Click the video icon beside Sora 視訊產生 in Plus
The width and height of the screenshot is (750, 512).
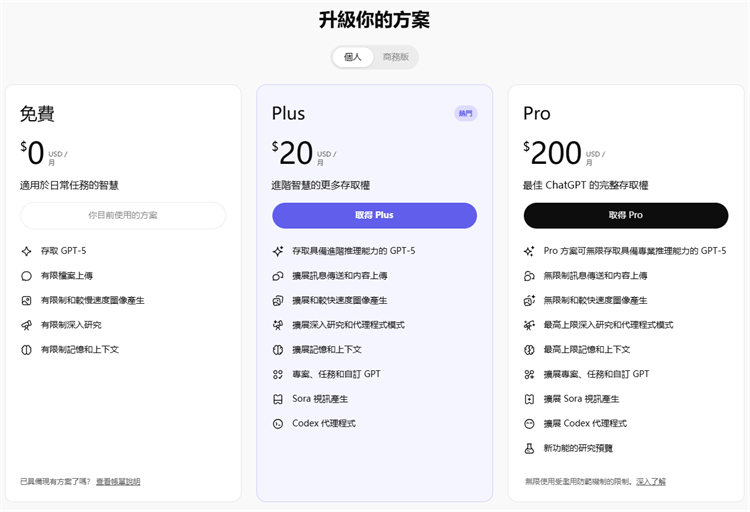[x=278, y=399]
